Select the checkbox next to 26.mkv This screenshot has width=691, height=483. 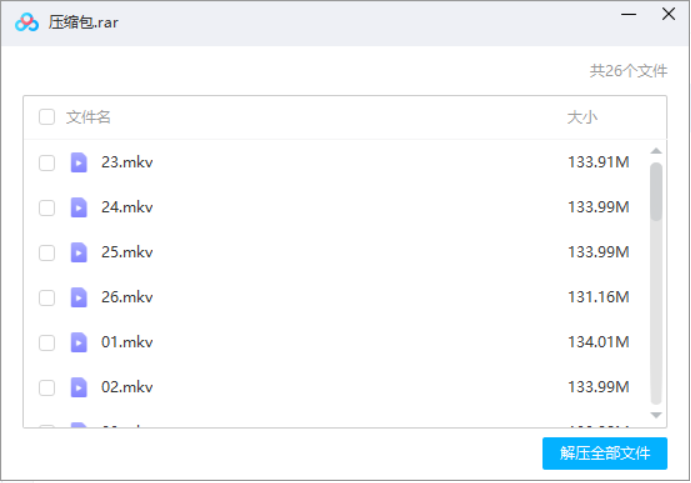pos(47,298)
